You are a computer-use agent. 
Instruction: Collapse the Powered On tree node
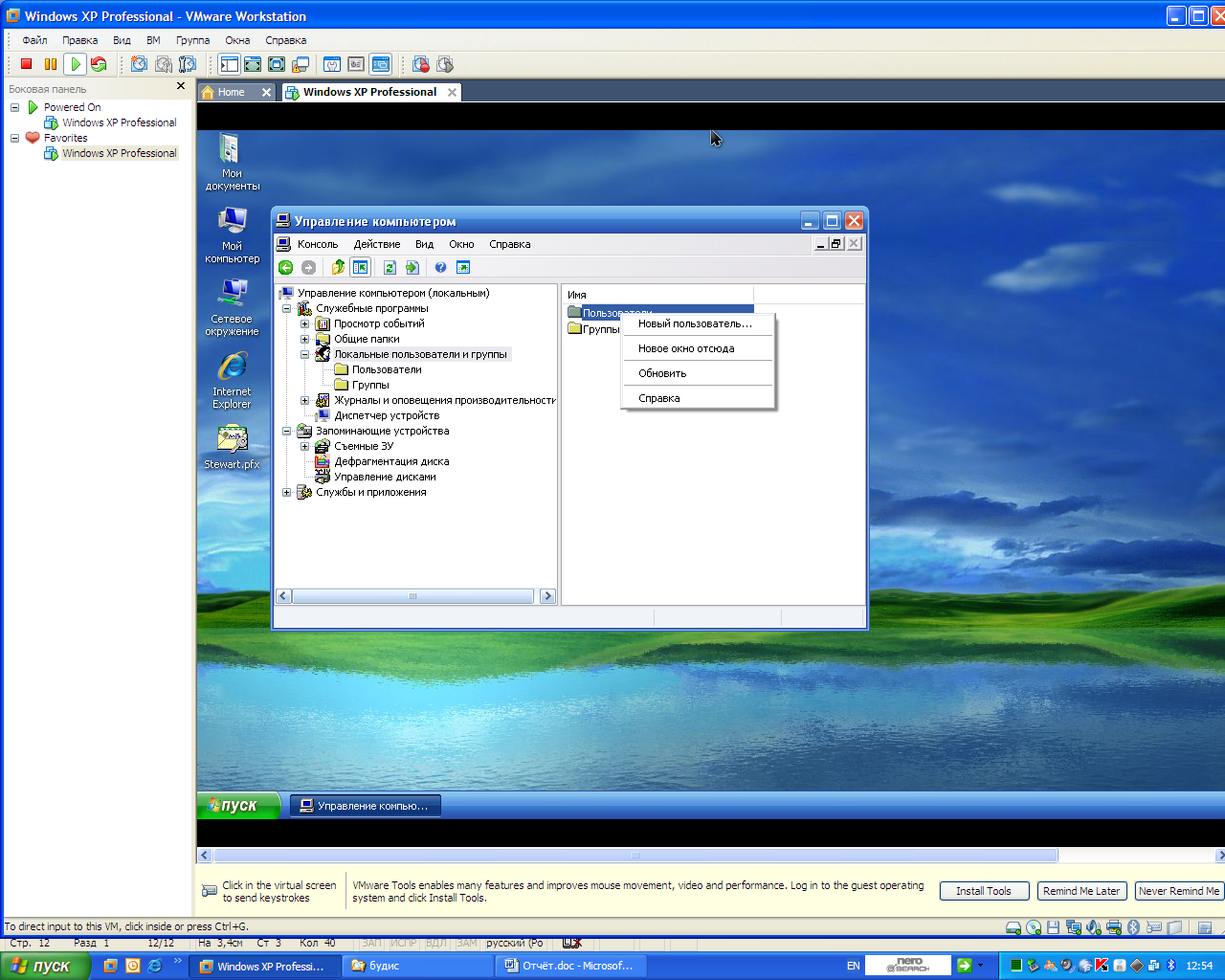(14, 107)
